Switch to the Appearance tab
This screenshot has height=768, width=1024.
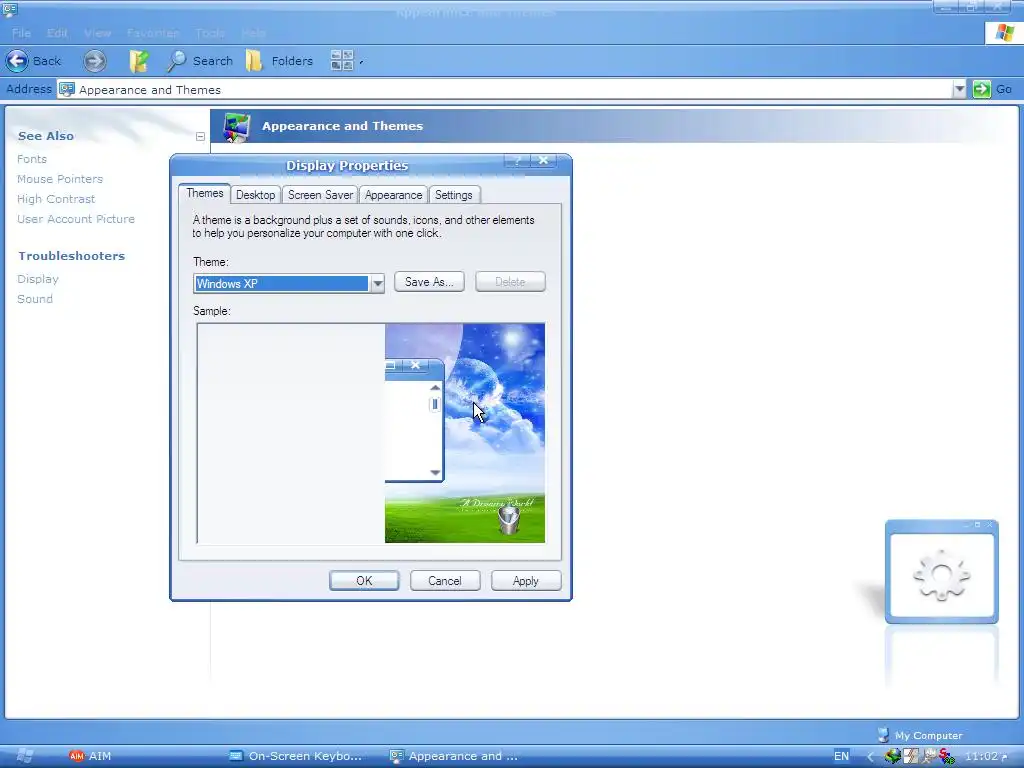393,195
